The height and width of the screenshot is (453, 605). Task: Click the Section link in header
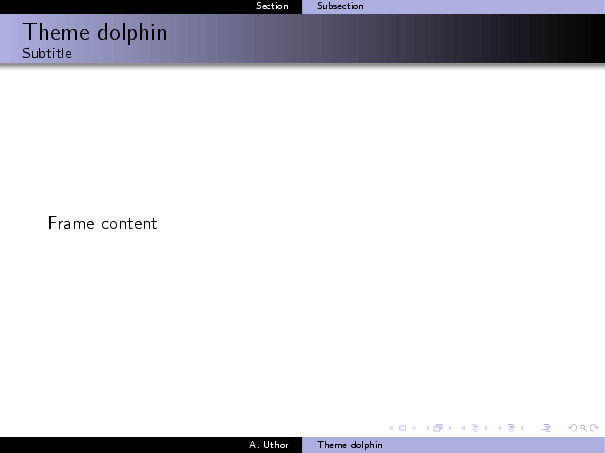point(272,6)
